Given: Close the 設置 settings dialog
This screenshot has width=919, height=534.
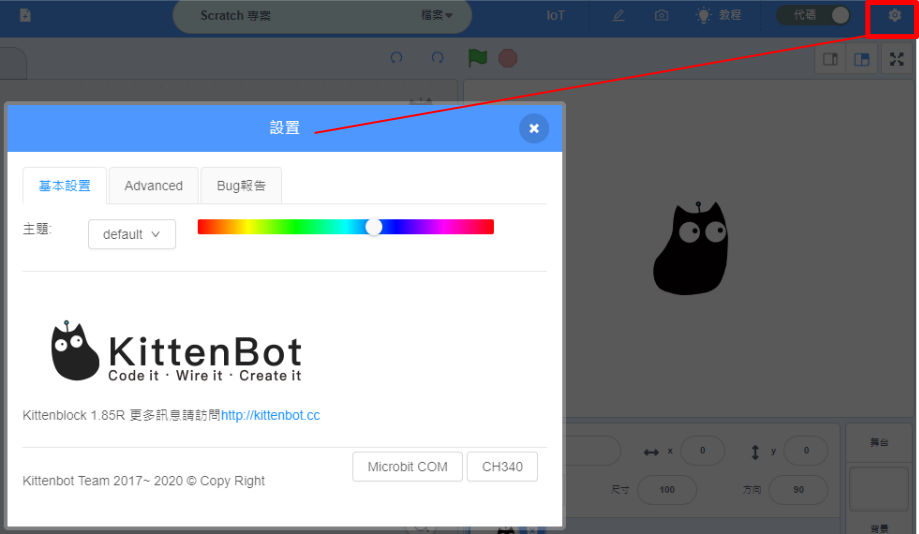Looking at the screenshot, I should pos(534,128).
